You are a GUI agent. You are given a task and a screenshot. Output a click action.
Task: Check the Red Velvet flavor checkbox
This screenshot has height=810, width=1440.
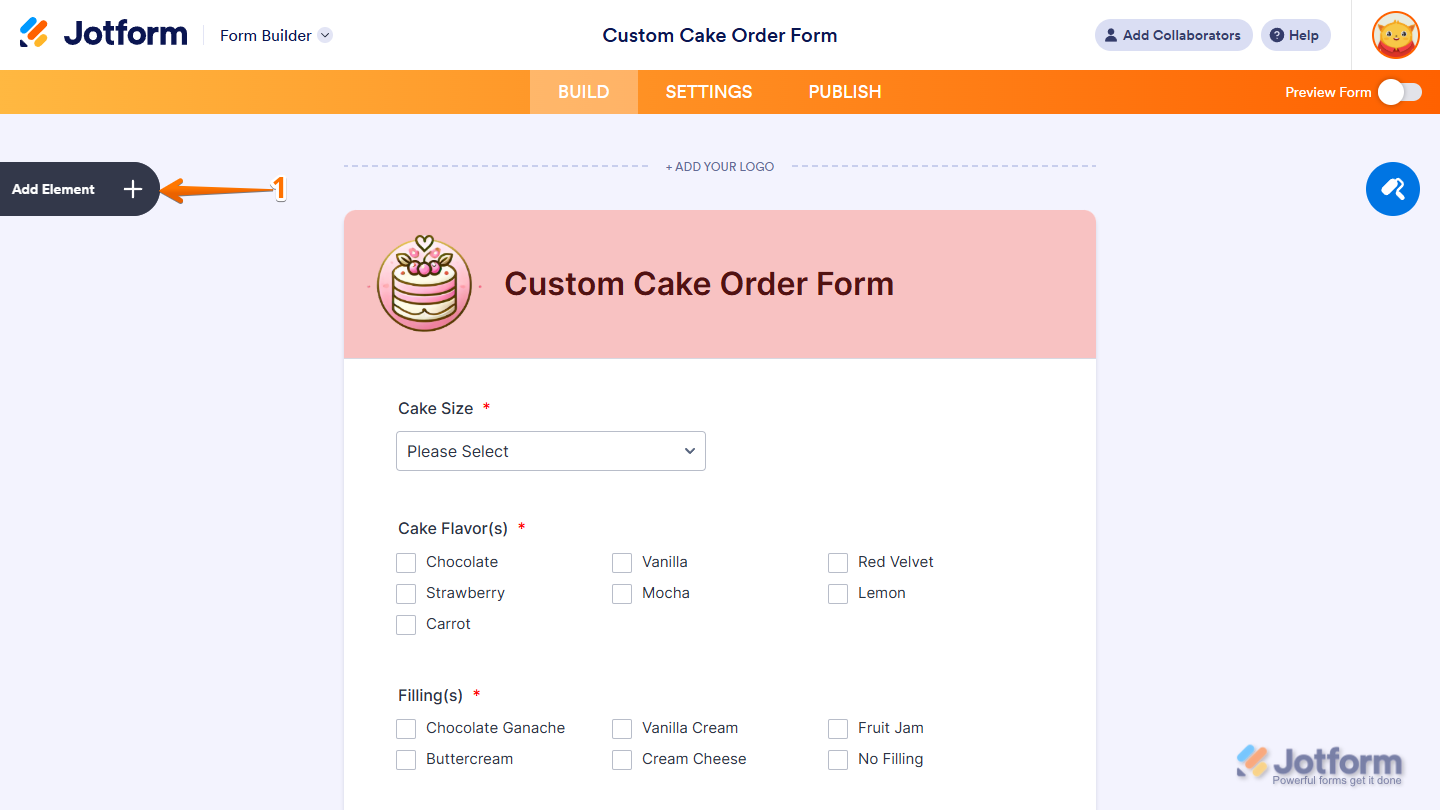pyautogui.click(x=838, y=562)
